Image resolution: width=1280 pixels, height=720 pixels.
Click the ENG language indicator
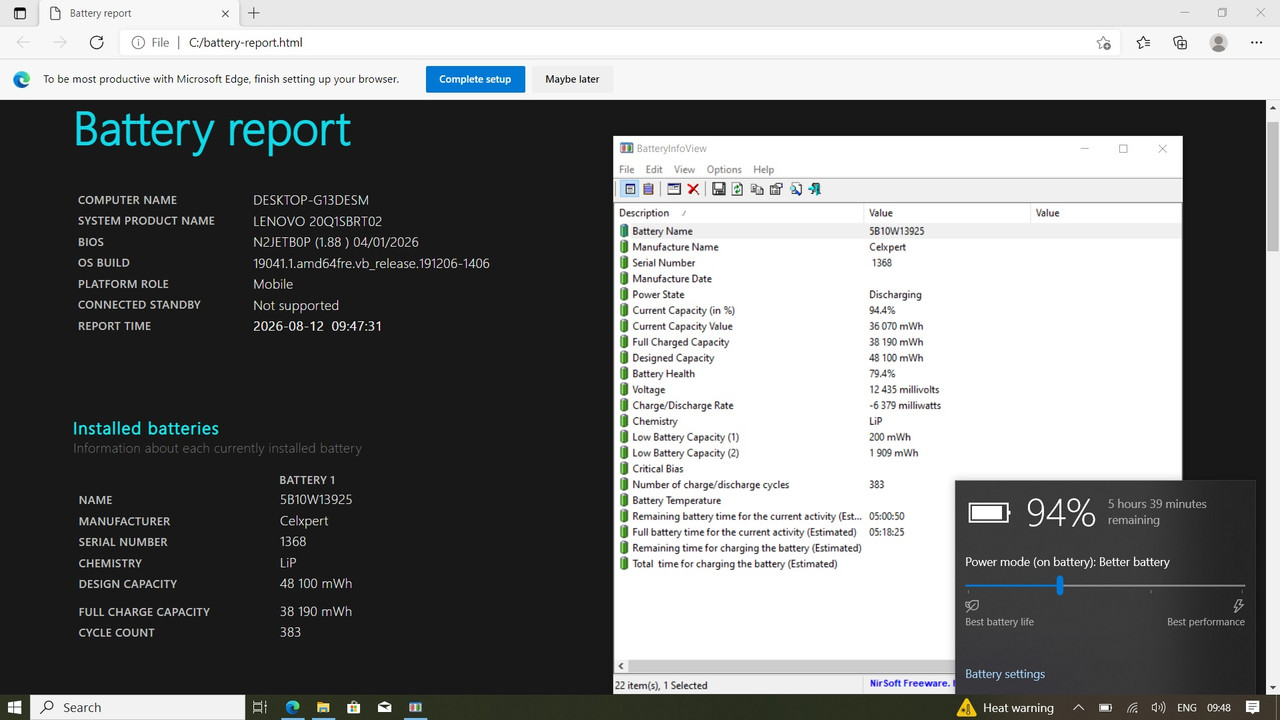pyautogui.click(x=1187, y=707)
